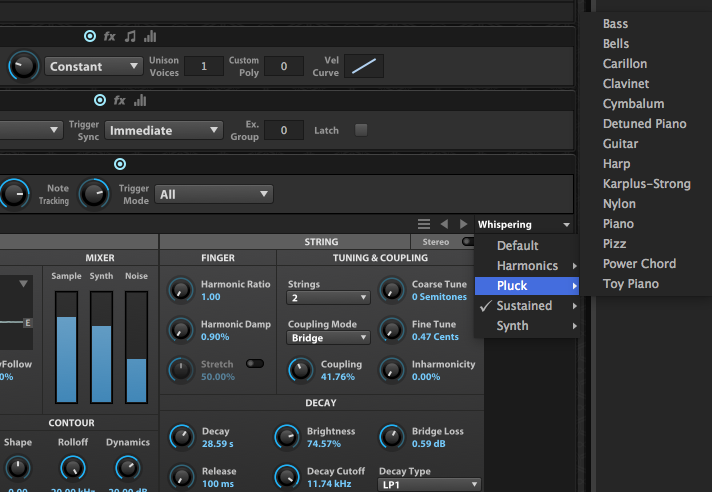This screenshot has width=712, height=492.
Task: Click the Unison Voices value field
Action: point(204,66)
